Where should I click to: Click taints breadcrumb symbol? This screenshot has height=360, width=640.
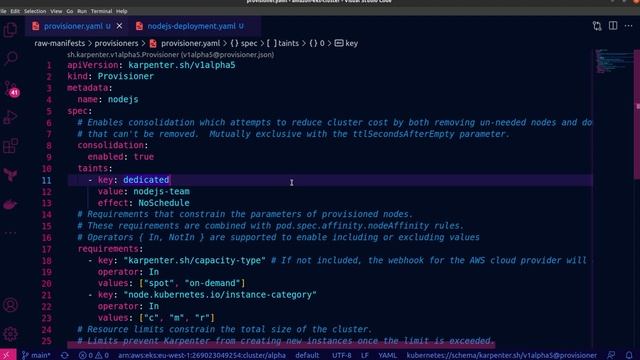(283, 43)
